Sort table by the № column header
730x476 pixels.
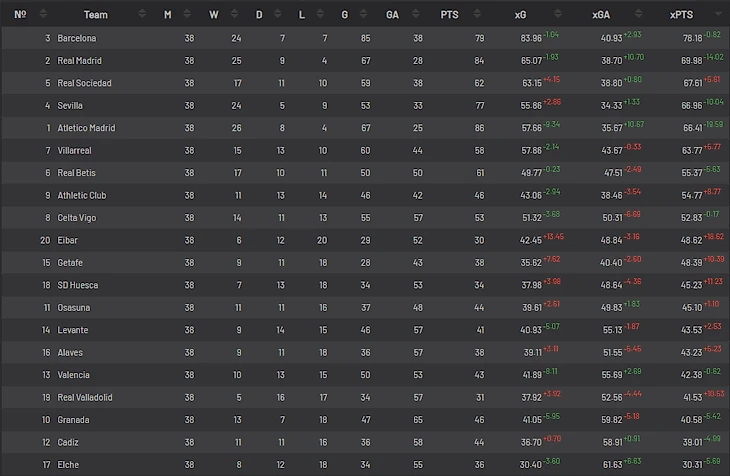20,14
